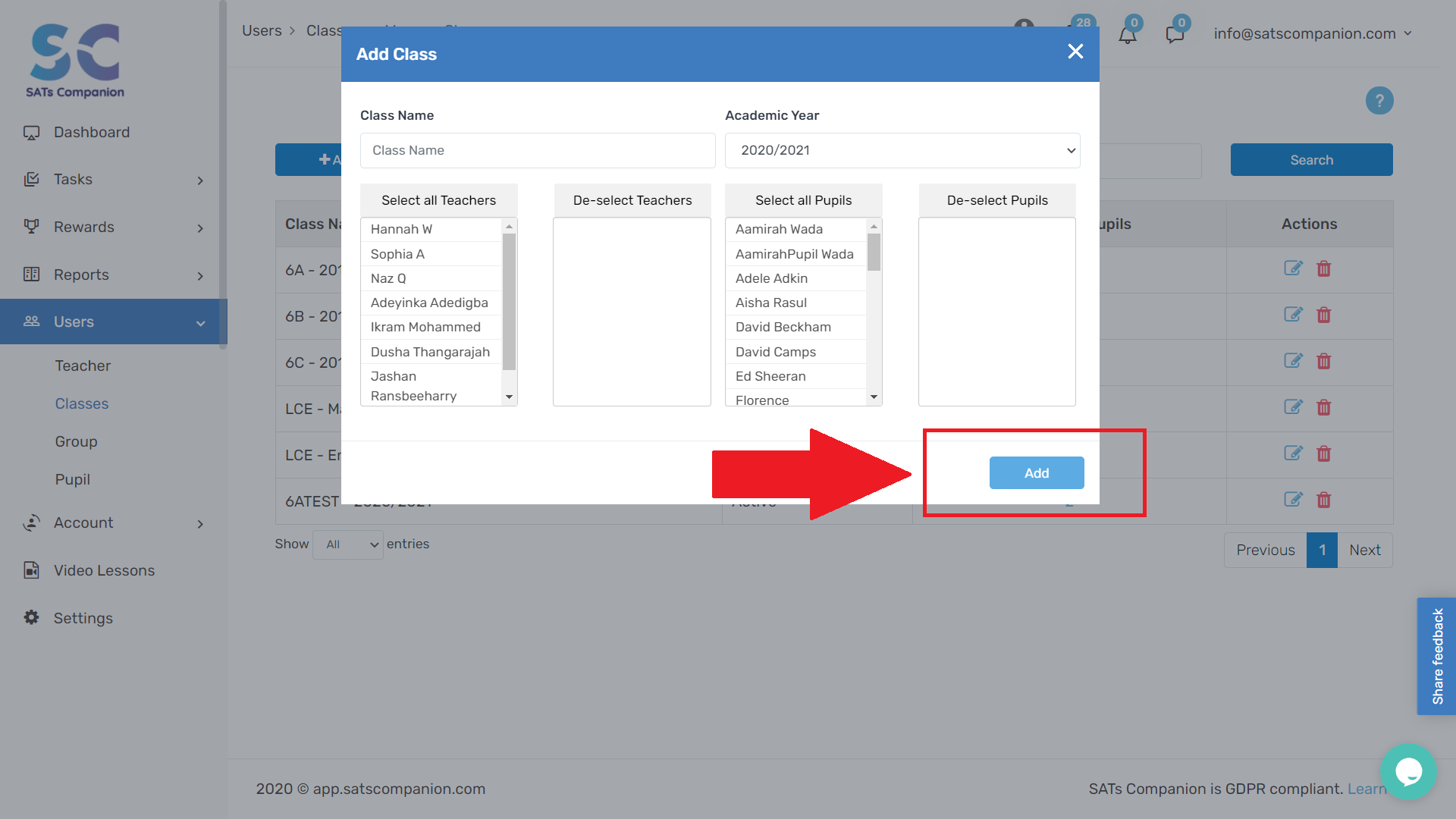Open the Show entries dropdown
This screenshot has width=1456, height=819.
pos(348,544)
